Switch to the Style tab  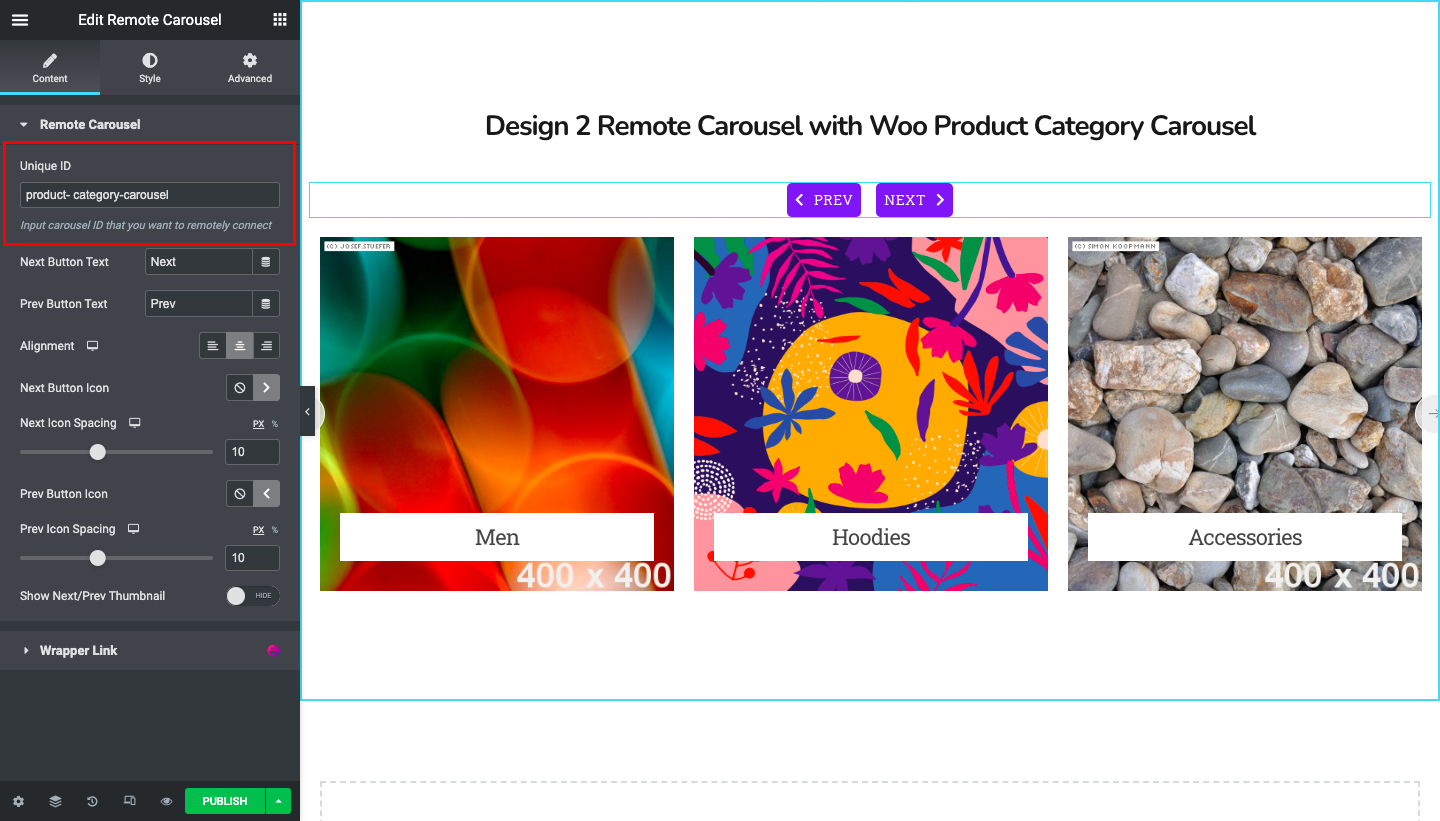click(149, 67)
